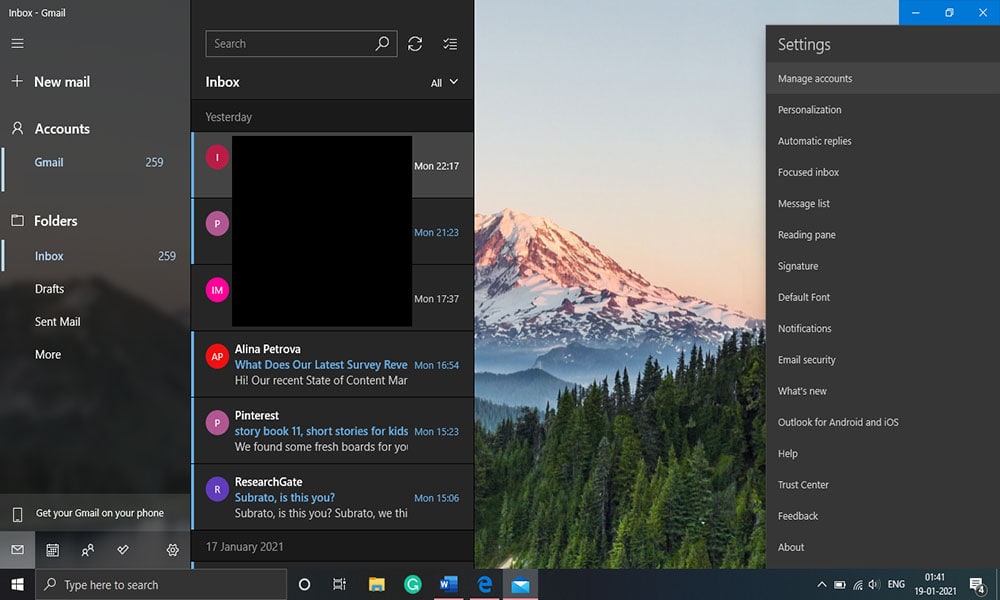Open Task View on taskbar
1000x600 pixels.
click(x=339, y=584)
